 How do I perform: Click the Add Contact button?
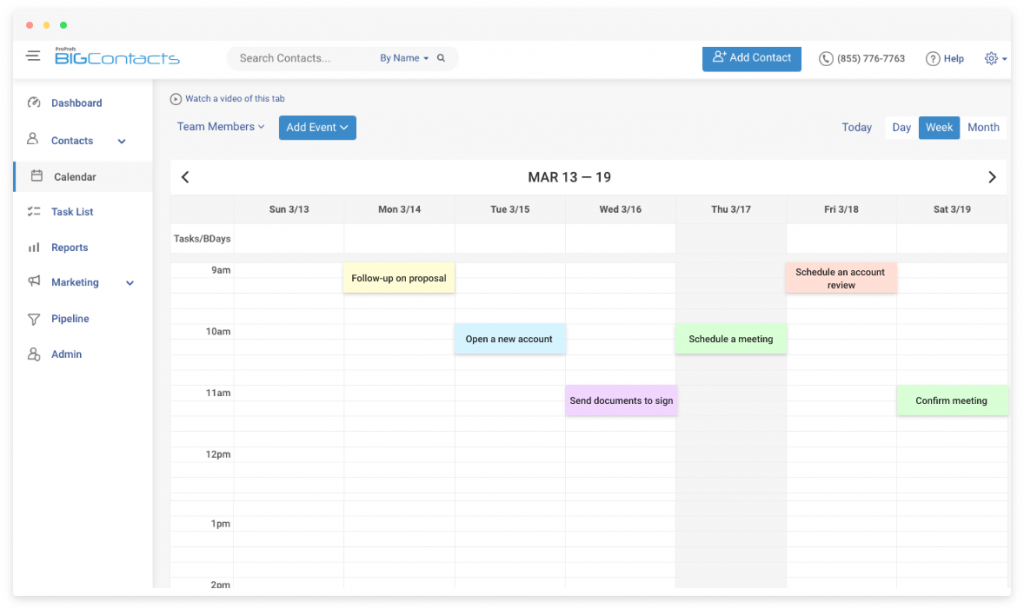coord(751,58)
